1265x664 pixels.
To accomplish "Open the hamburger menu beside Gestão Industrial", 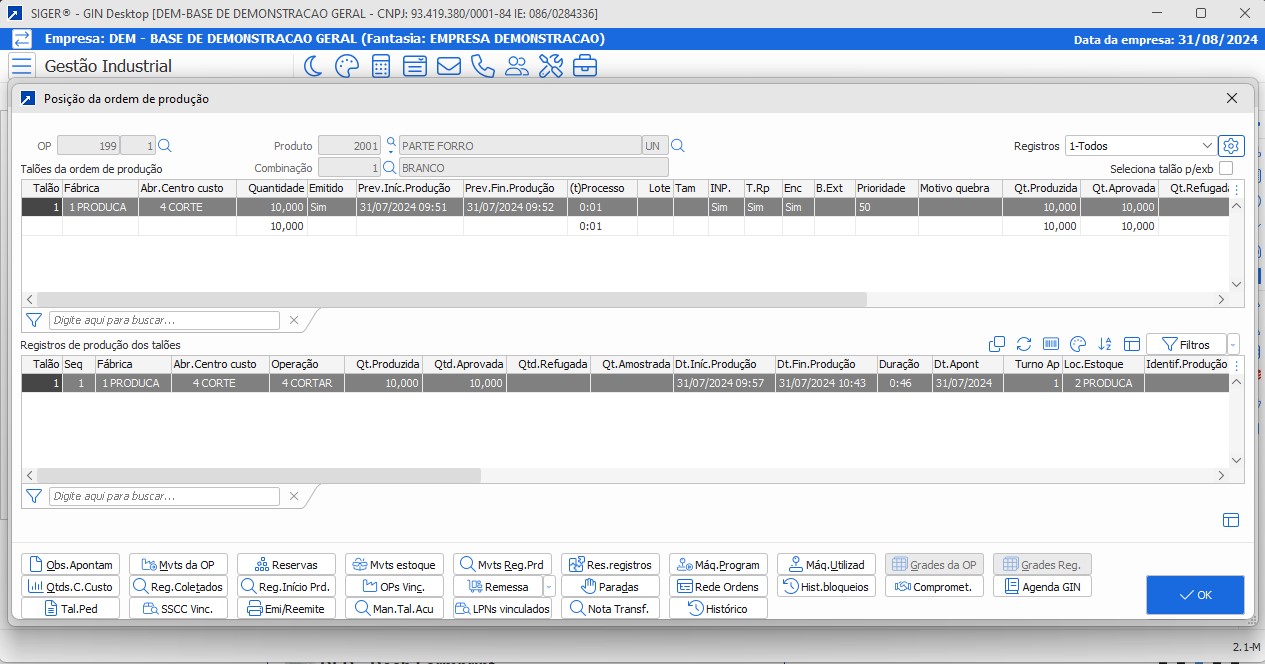I will coord(22,66).
